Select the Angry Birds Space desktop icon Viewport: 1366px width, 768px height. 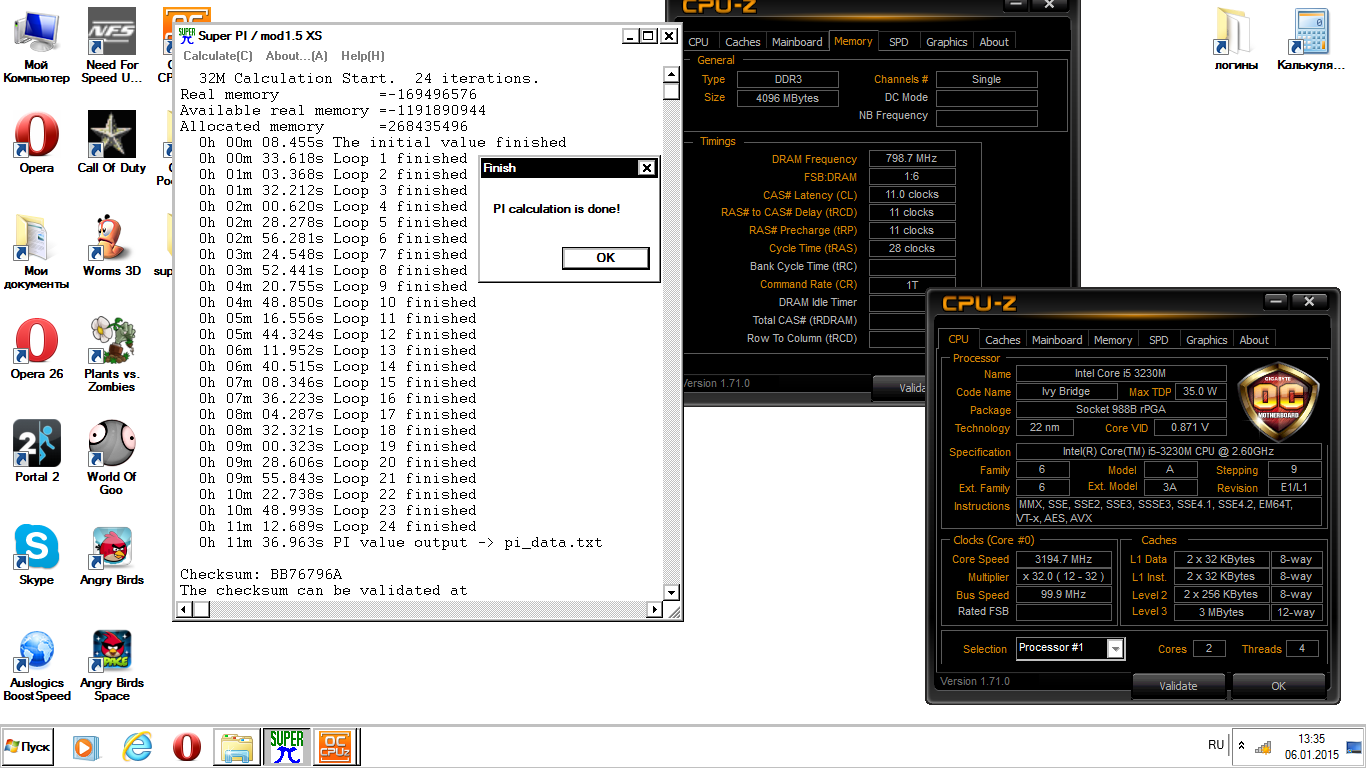(112, 665)
